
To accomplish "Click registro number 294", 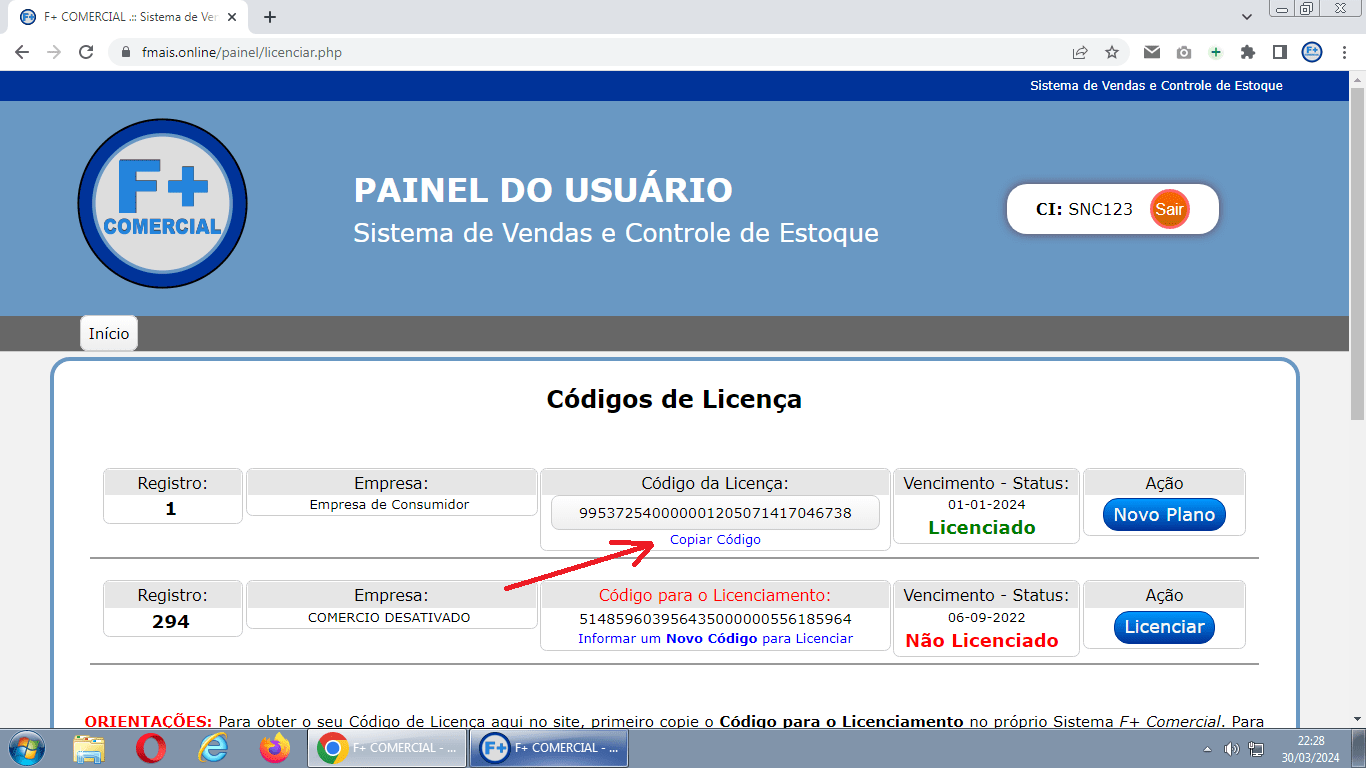I will click(x=171, y=622).
